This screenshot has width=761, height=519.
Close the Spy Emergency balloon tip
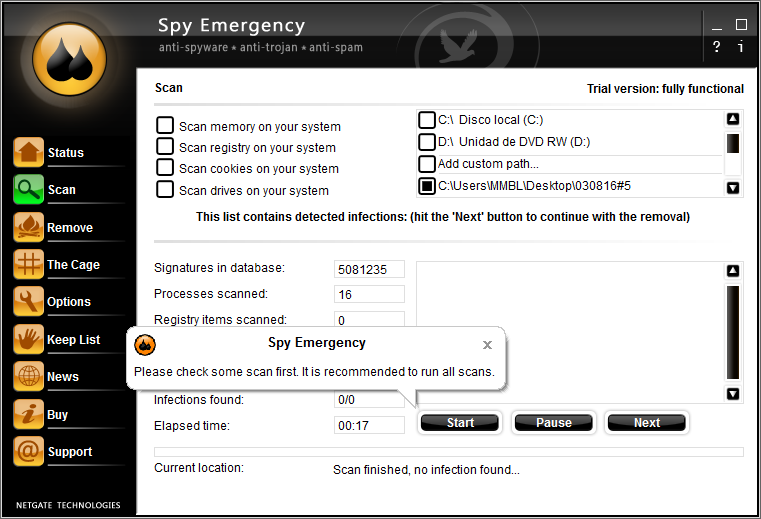point(487,345)
